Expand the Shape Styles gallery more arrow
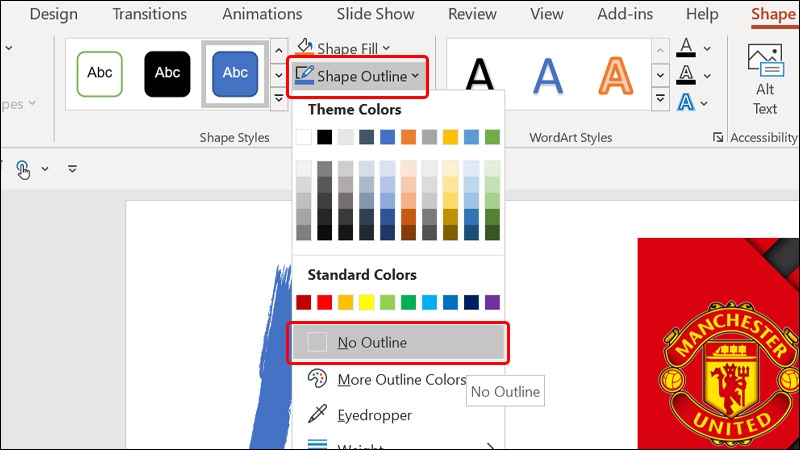 279,99
